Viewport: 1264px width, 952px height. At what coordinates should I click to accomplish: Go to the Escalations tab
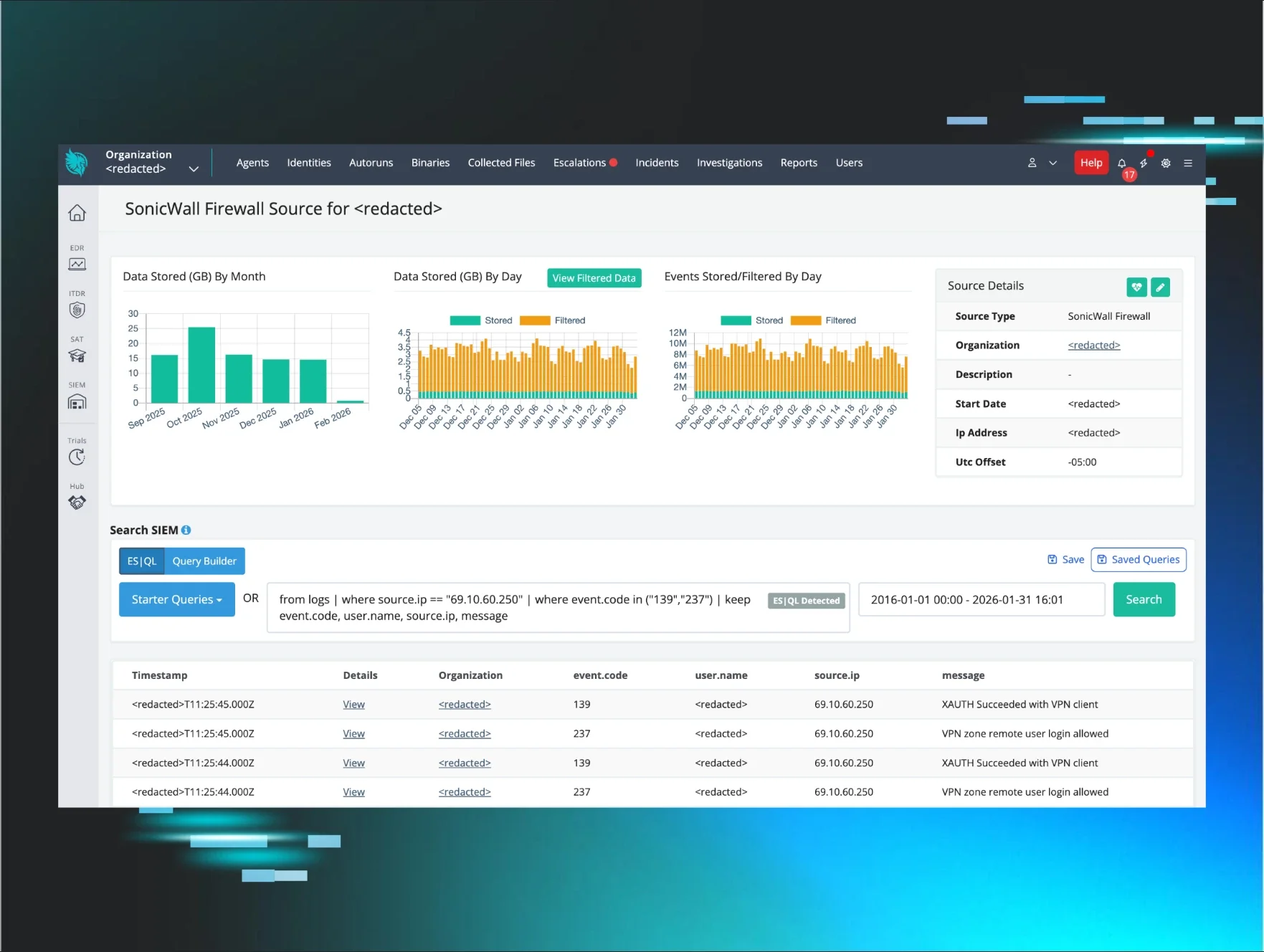point(579,163)
